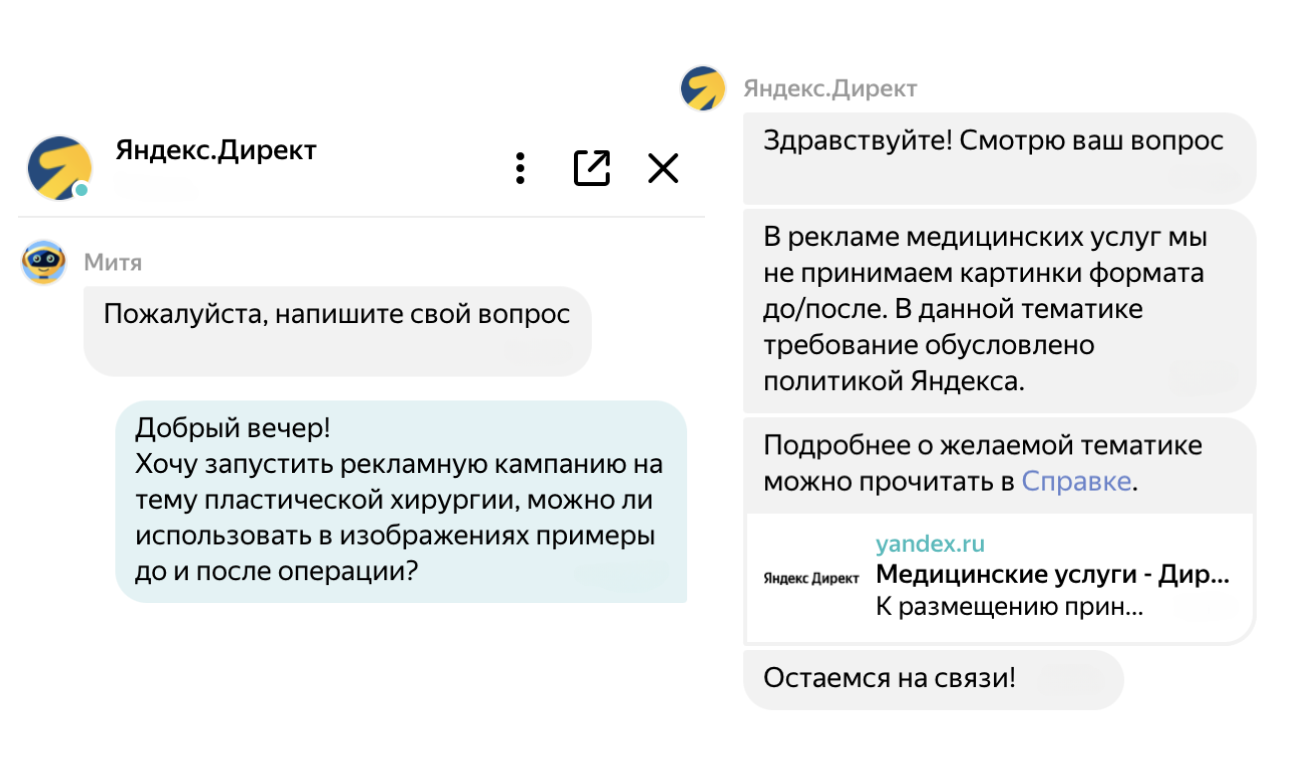Screen dimensions: 1300x780
Task: Click the gray Яндекс.Директ sender name label
Action: (830, 89)
